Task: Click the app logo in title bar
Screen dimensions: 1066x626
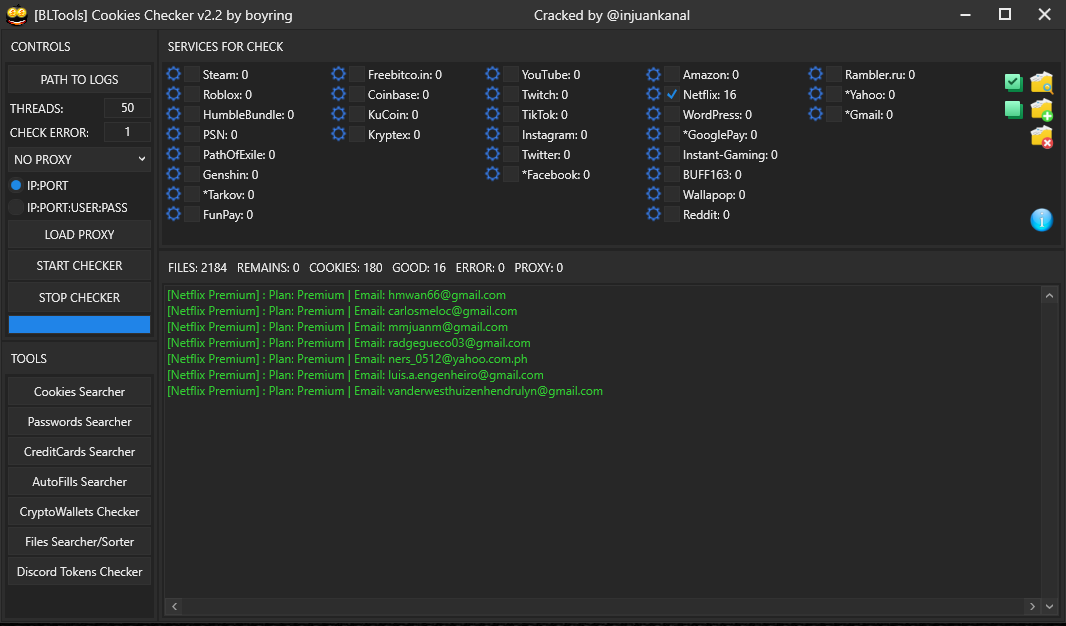Action: (16, 15)
